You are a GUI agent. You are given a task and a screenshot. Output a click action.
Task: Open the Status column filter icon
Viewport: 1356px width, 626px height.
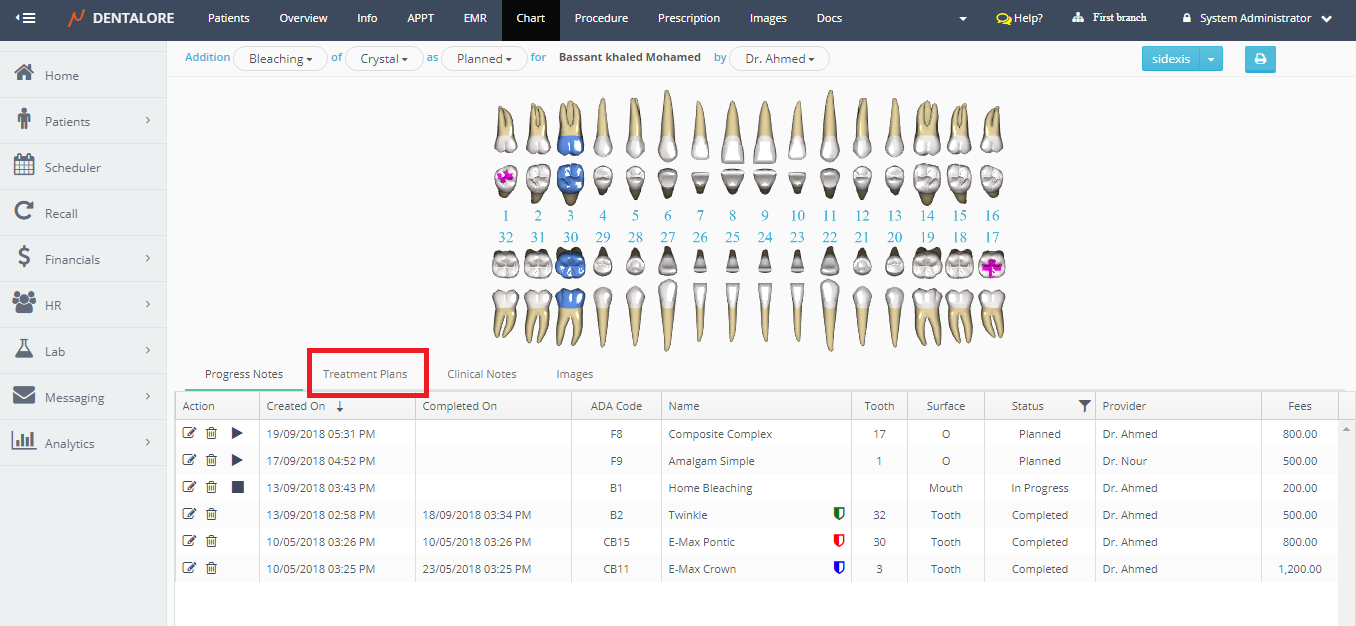coord(1084,406)
